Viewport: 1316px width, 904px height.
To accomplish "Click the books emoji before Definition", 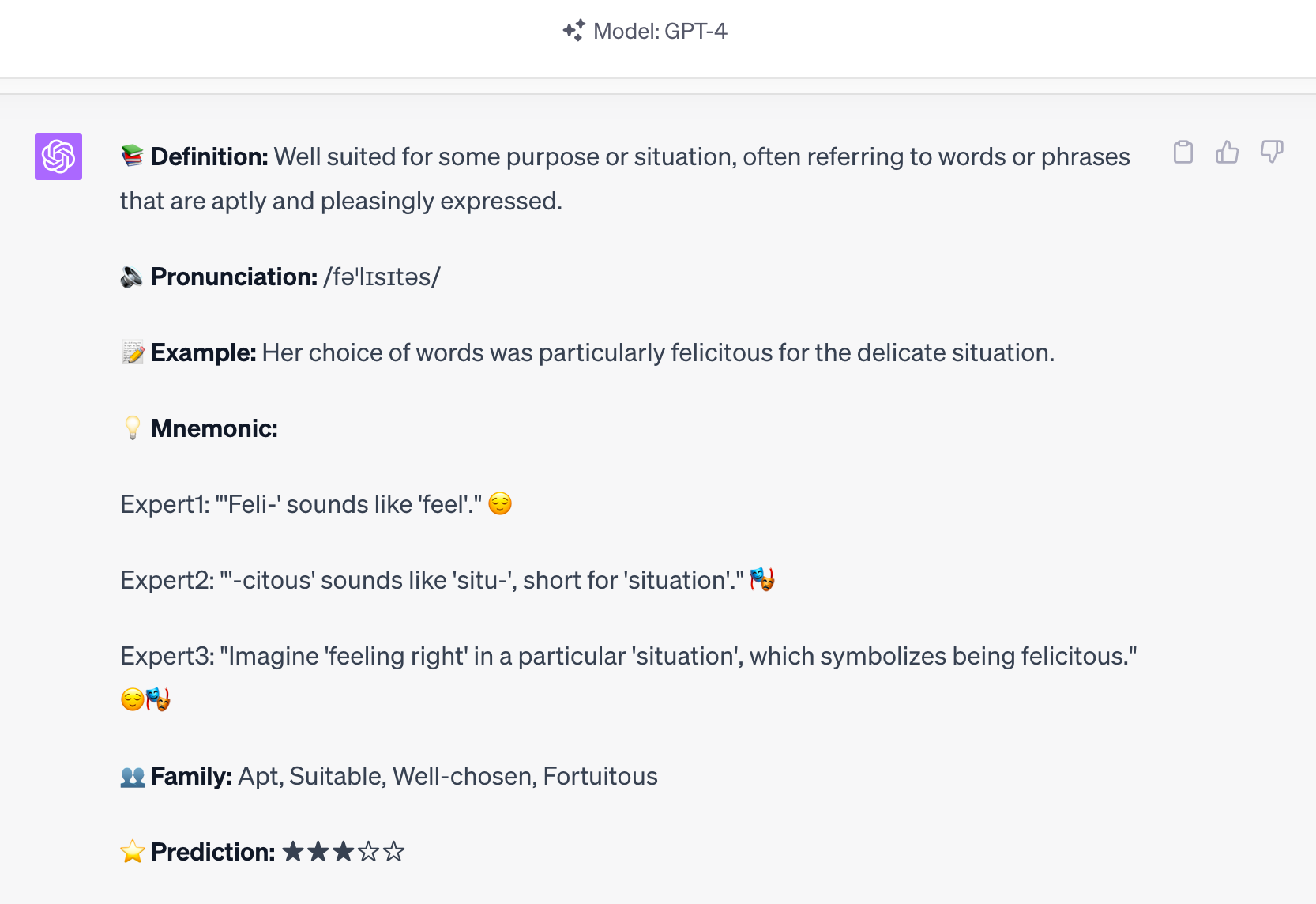I will [132, 156].
